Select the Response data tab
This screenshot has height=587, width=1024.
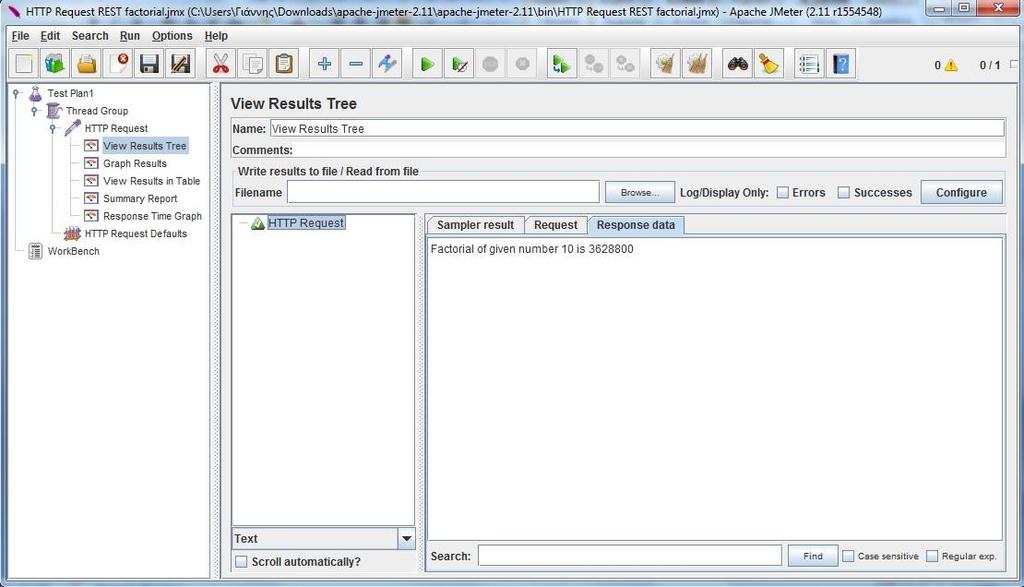635,225
